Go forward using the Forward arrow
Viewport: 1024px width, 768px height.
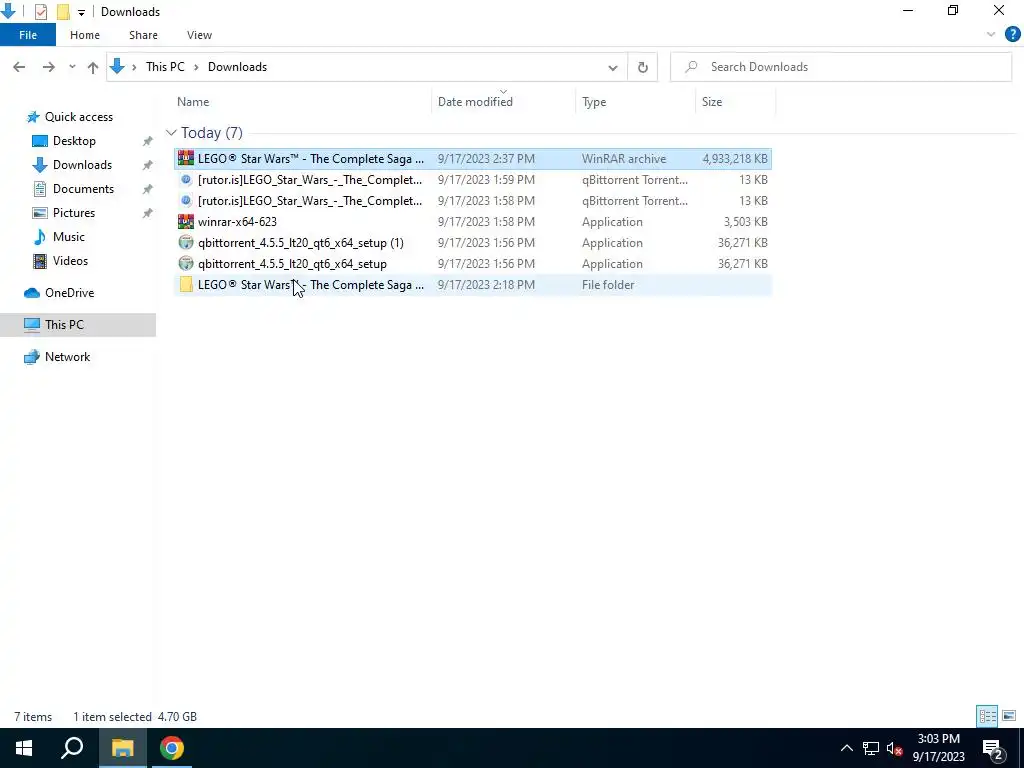(x=48, y=67)
